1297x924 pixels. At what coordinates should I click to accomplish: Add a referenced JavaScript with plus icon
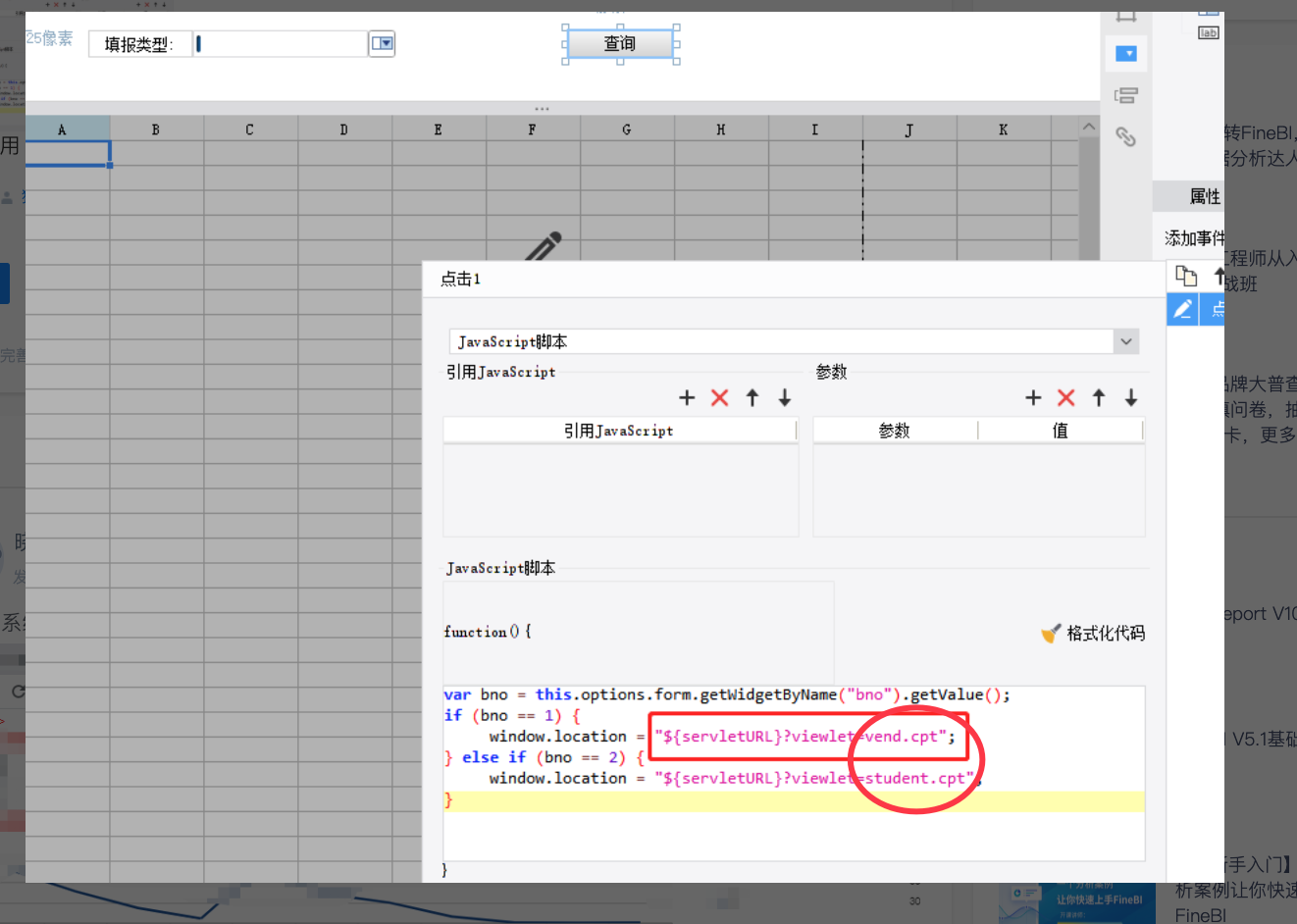(687, 397)
